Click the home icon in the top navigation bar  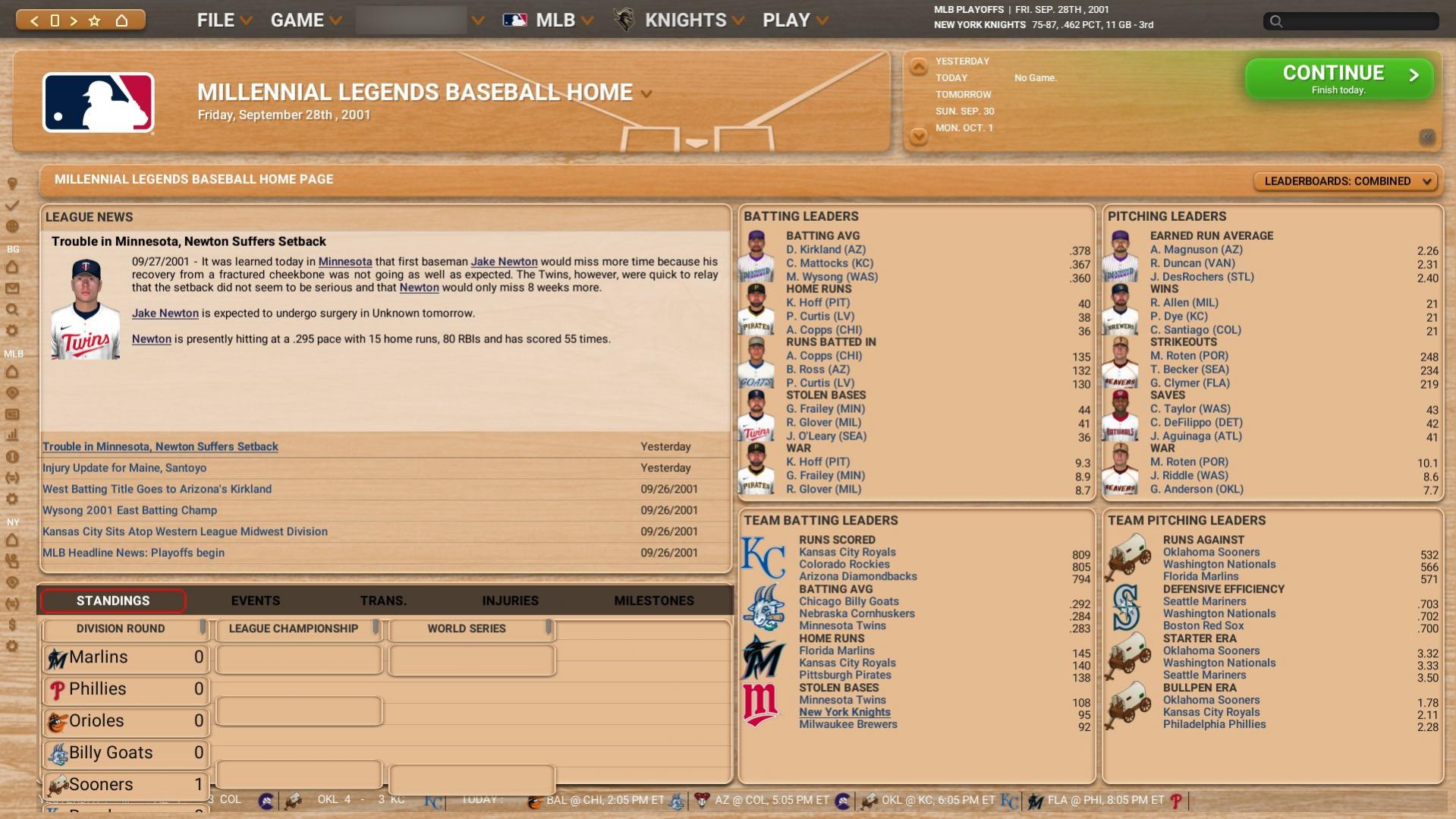(x=121, y=20)
